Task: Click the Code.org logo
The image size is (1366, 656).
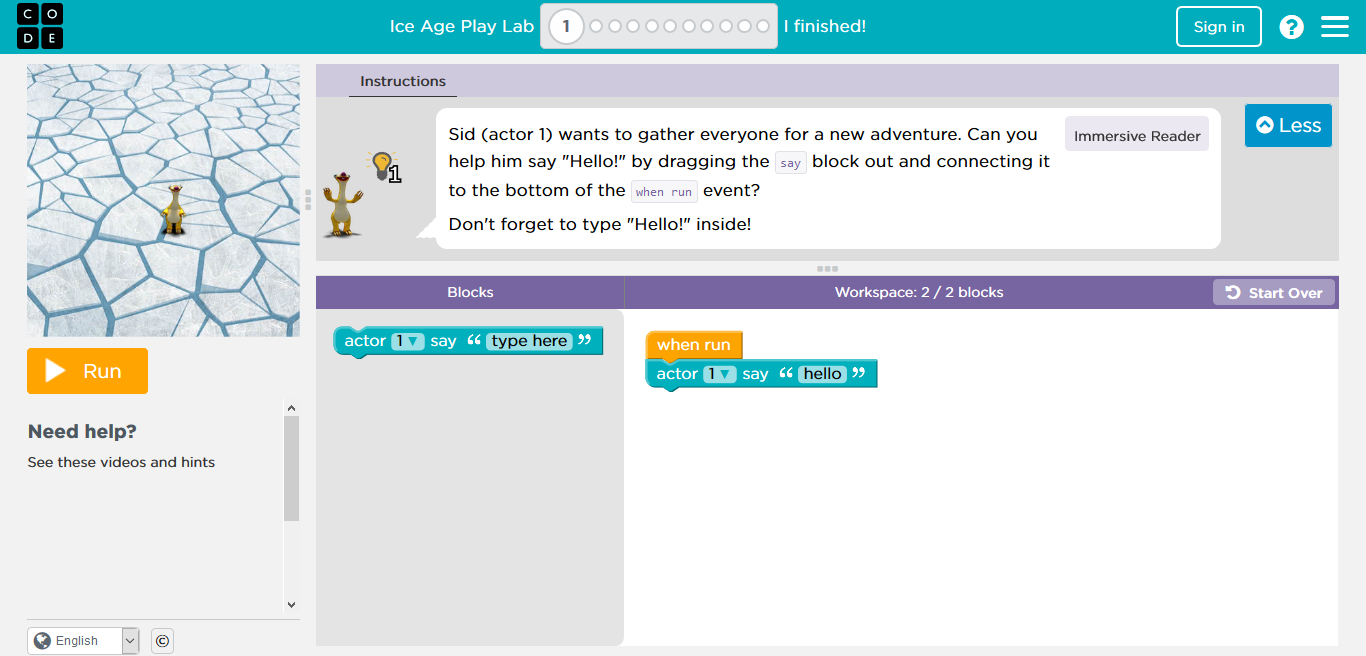Action: tap(41, 26)
